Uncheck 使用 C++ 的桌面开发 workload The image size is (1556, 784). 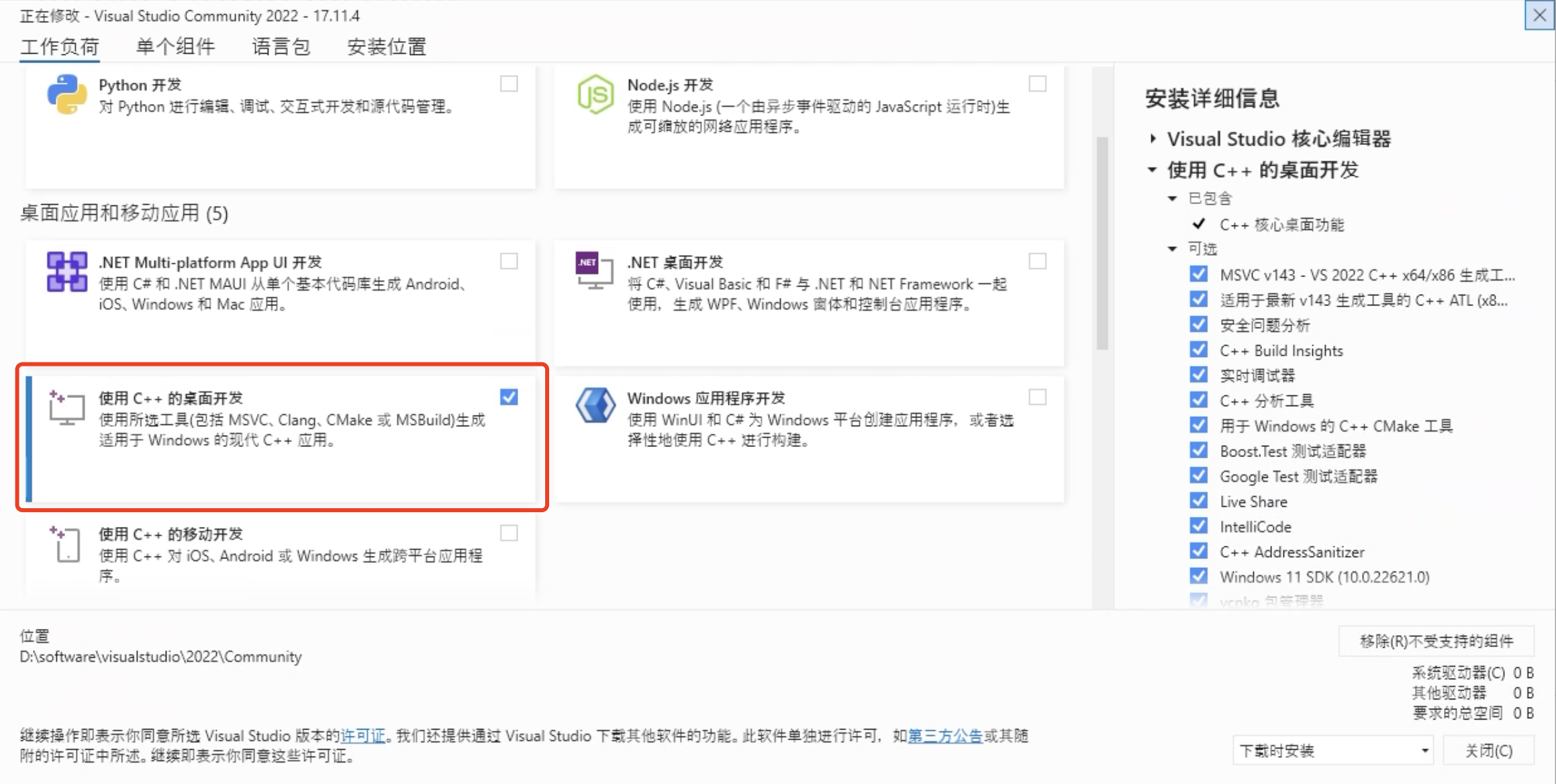coord(509,397)
